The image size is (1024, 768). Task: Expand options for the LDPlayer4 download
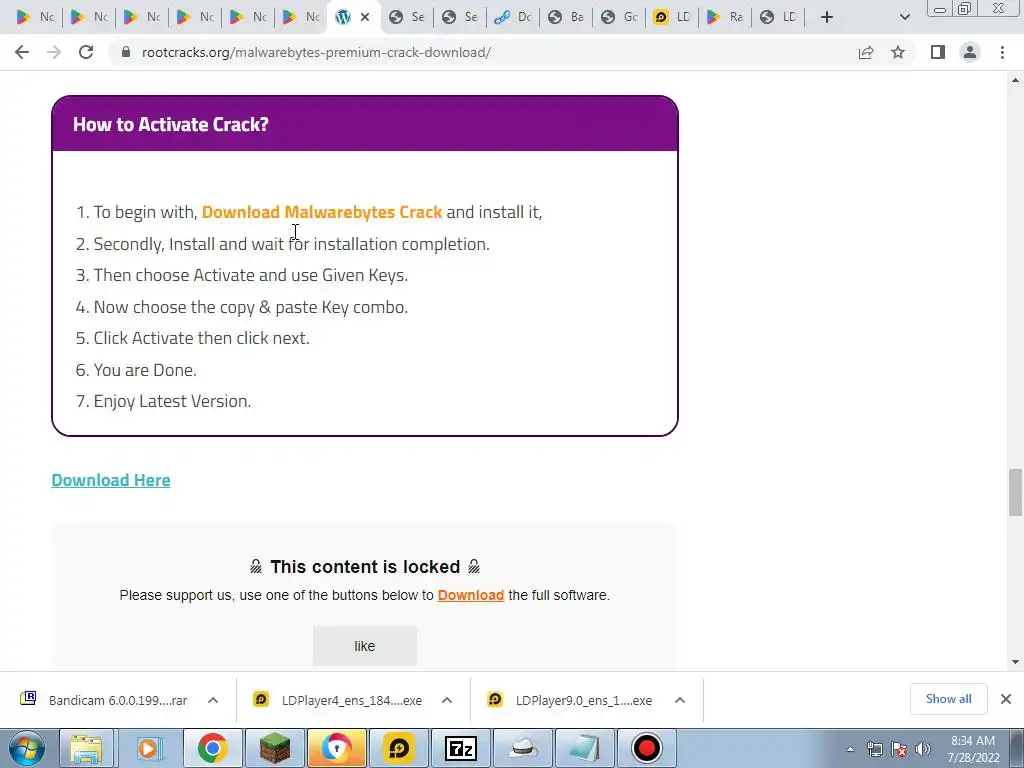pos(447,700)
